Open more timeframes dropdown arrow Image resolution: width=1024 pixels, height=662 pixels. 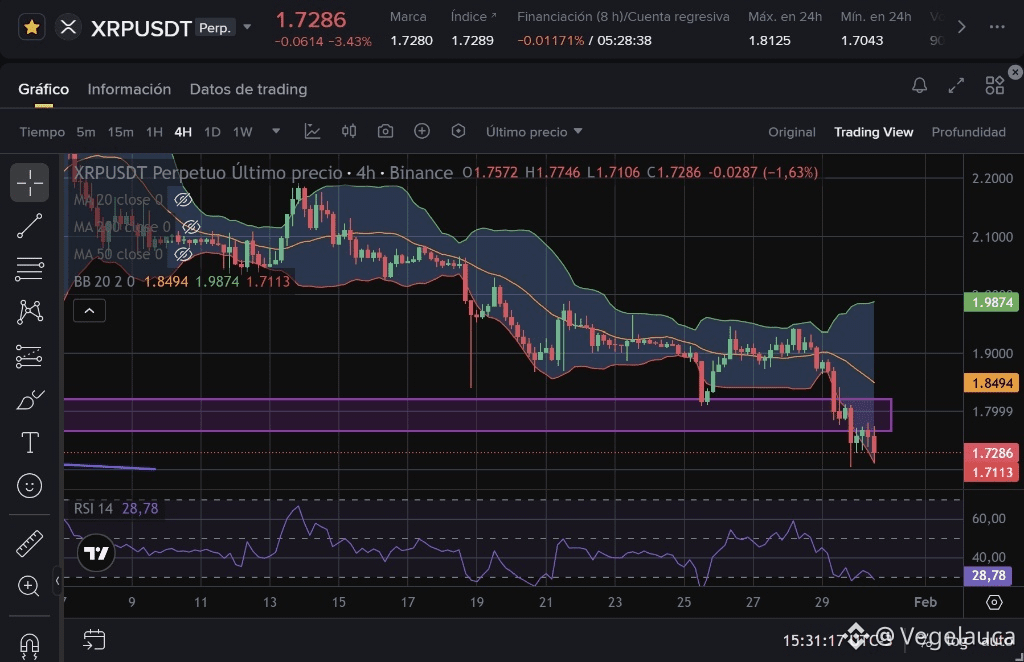click(276, 131)
